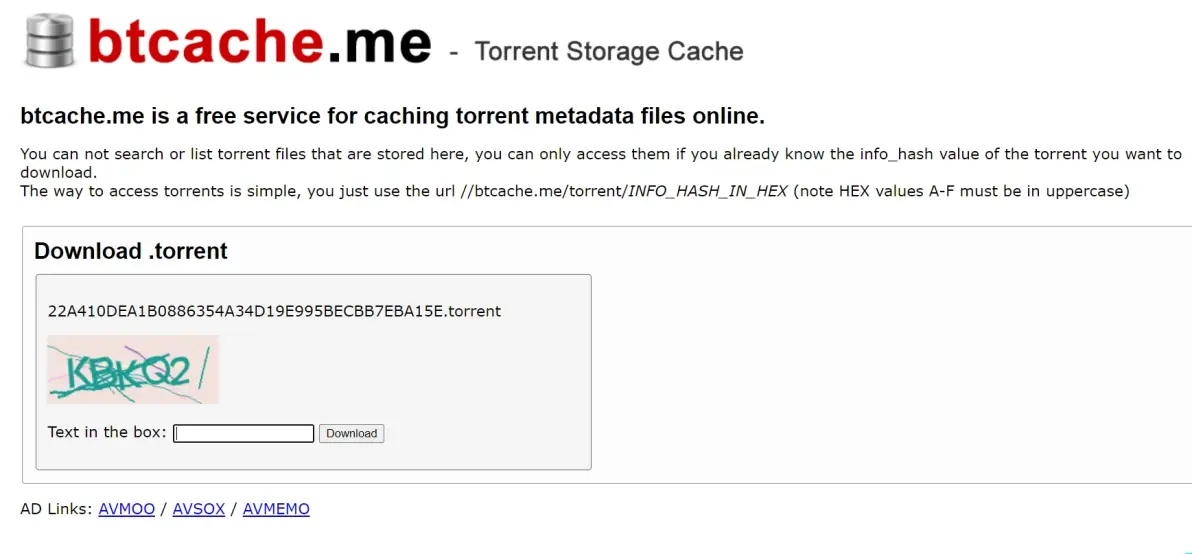Open the AVSOX ad link

tap(198, 509)
